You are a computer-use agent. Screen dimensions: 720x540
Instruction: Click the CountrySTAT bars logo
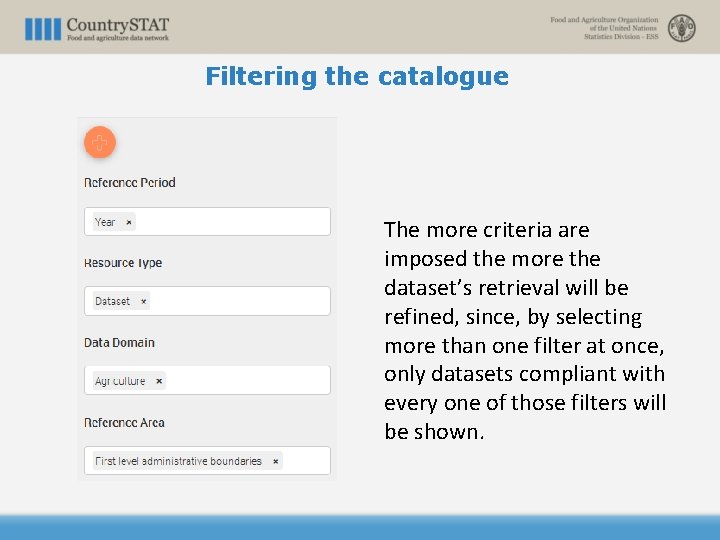pyautogui.click(x=43, y=29)
